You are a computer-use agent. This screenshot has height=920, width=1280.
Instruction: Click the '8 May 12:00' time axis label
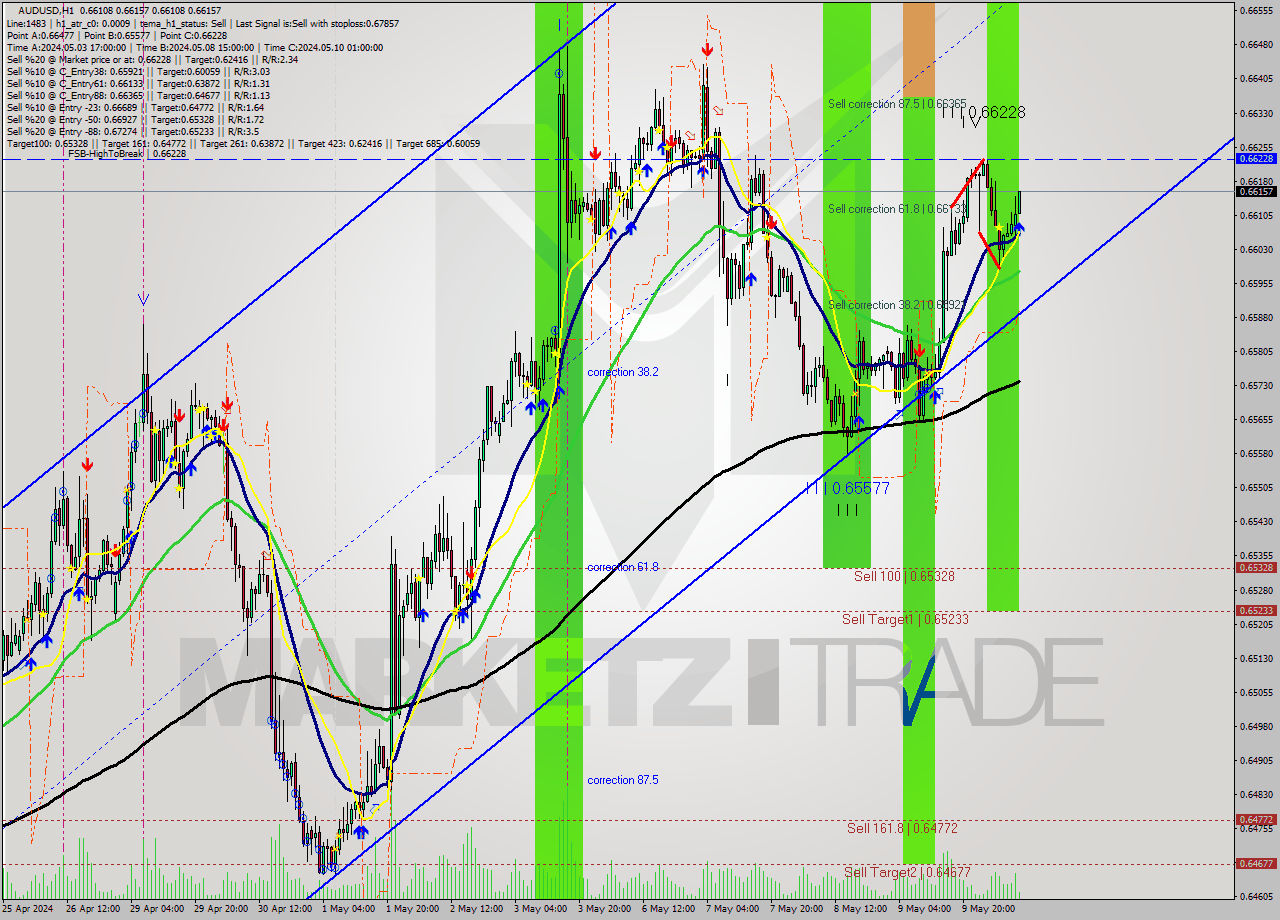[860, 909]
